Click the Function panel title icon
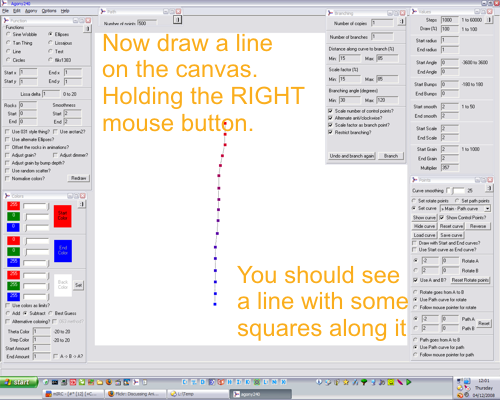This screenshot has width=500, height=400. click(x=6, y=20)
